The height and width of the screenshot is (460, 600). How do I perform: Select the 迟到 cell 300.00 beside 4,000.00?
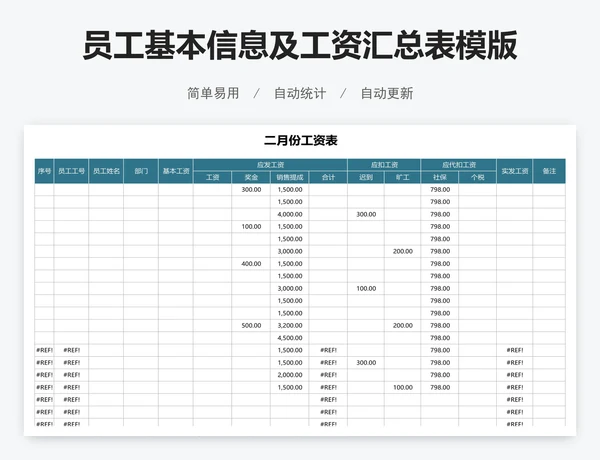pyautogui.click(x=366, y=214)
